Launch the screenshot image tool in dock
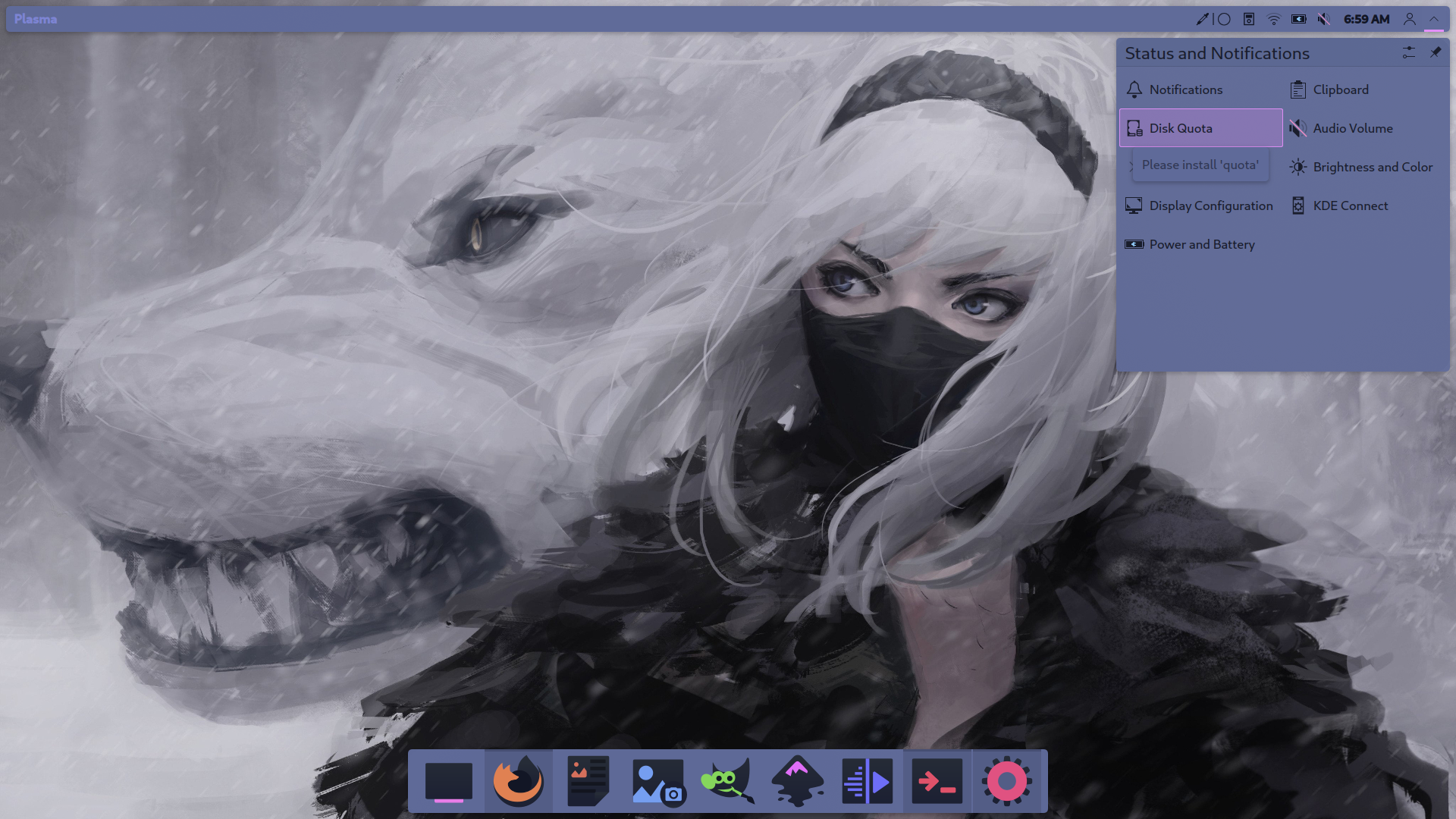The height and width of the screenshot is (819, 1456). pyautogui.click(x=658, y=781)
